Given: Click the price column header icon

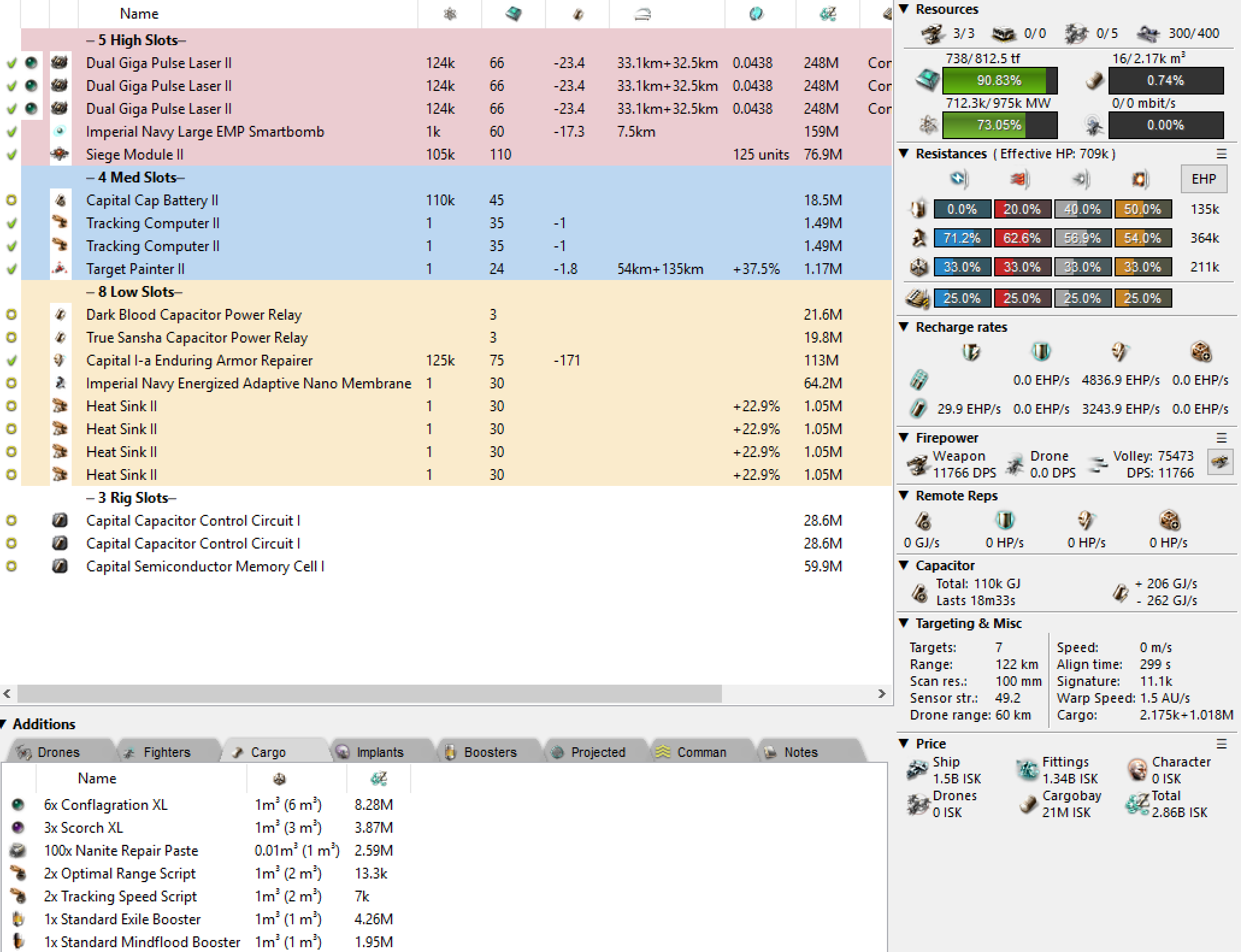Looking at the screenshot, I should (x=827, y=13).
